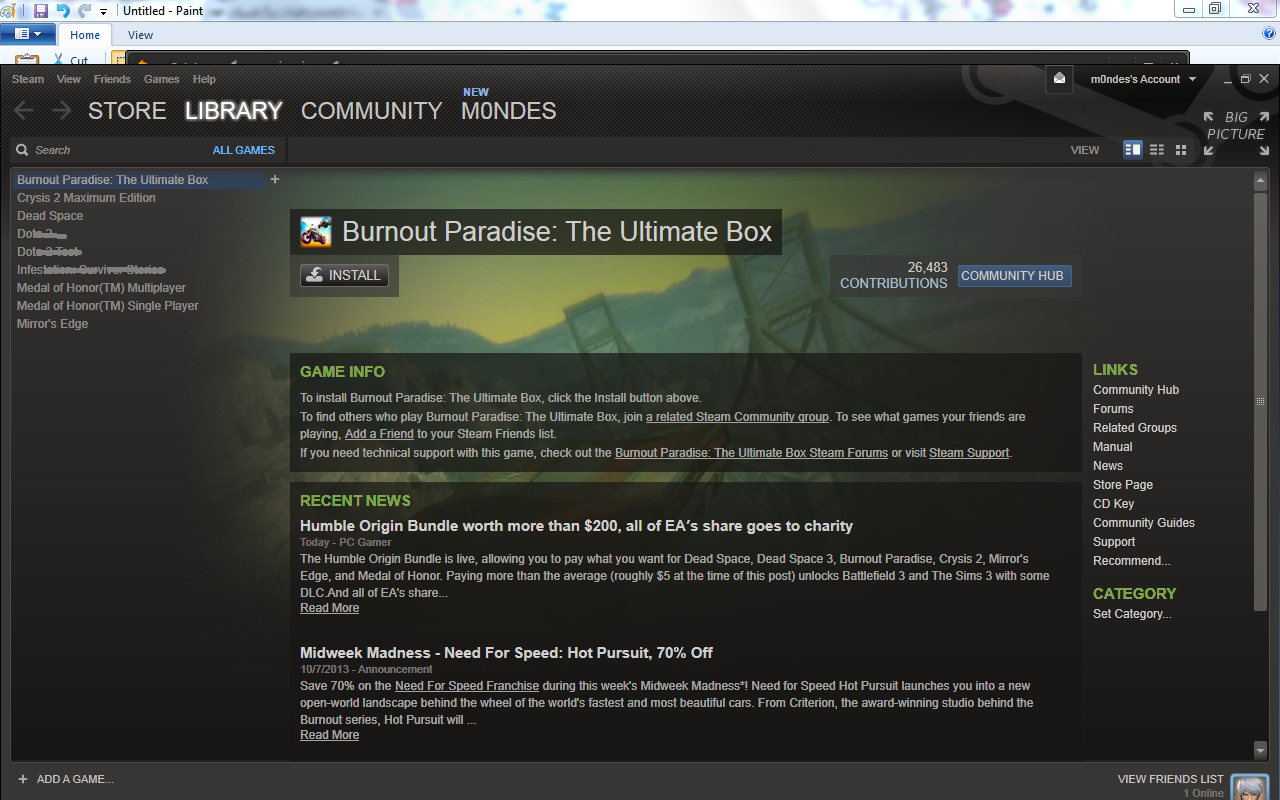Open VIEW FRIENDS LIST

pyautogui.click(x=1171, y=779)
